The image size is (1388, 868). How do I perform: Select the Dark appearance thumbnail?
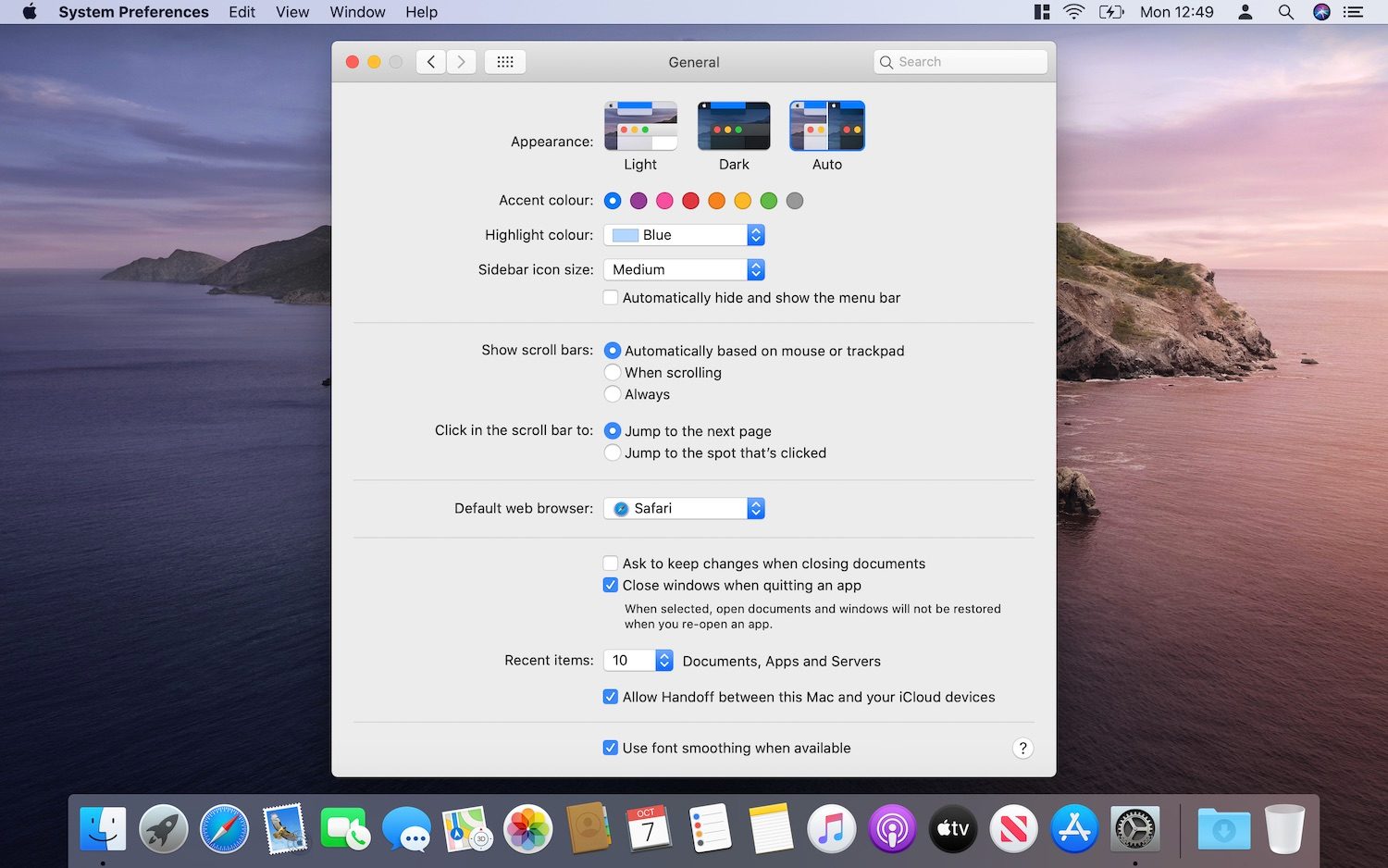click(734, 126)
